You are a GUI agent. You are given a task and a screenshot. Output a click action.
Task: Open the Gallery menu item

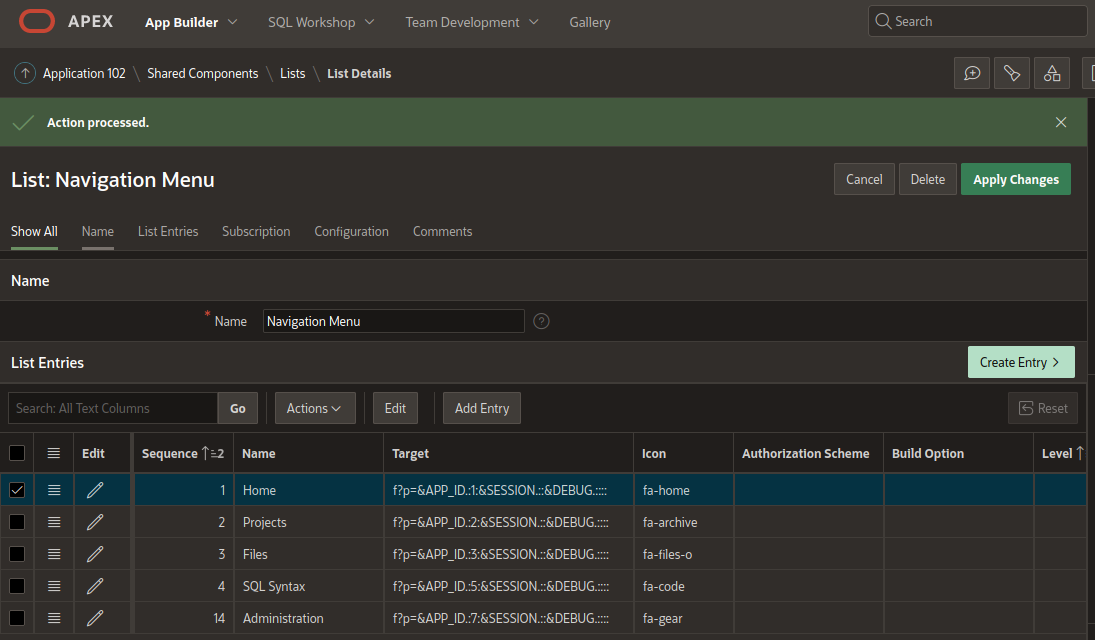589,22
